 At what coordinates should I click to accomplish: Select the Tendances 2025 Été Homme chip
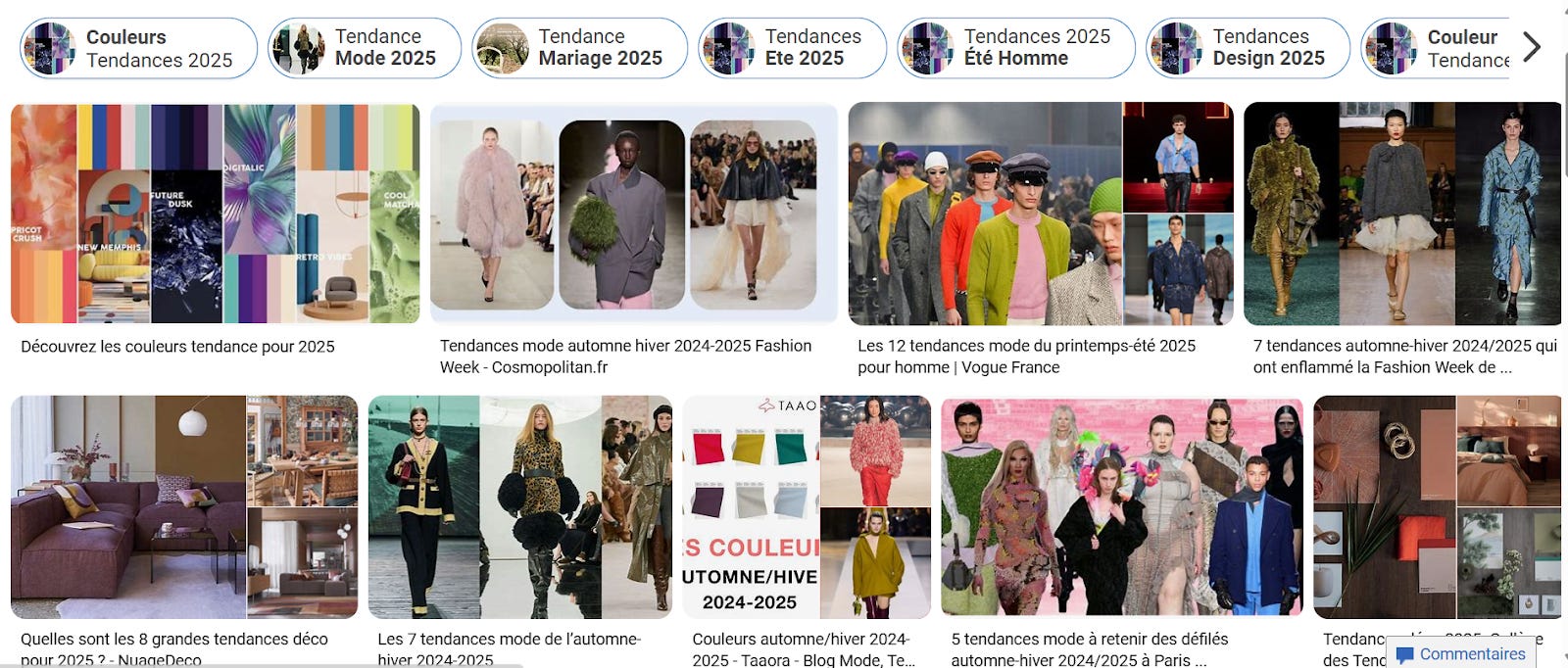click(x=1016, y=48)
